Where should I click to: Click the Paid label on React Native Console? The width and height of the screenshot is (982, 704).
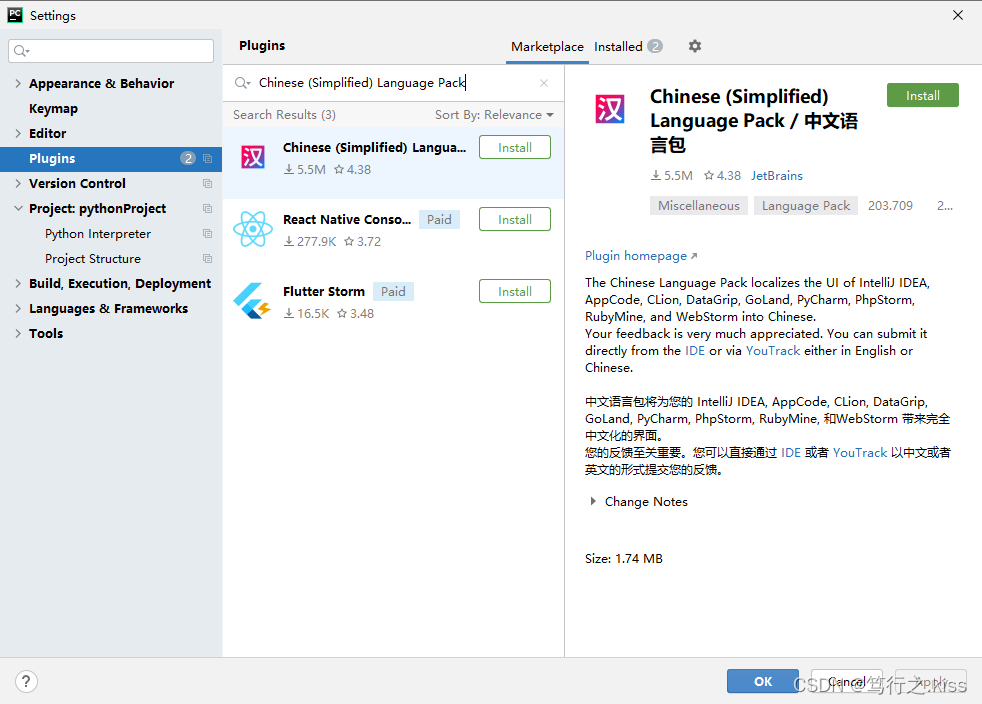pyautogui.click(x=439, y=219)
